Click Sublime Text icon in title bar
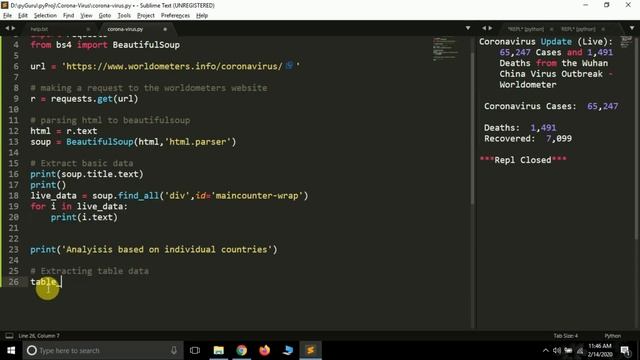 pos(5,5)
